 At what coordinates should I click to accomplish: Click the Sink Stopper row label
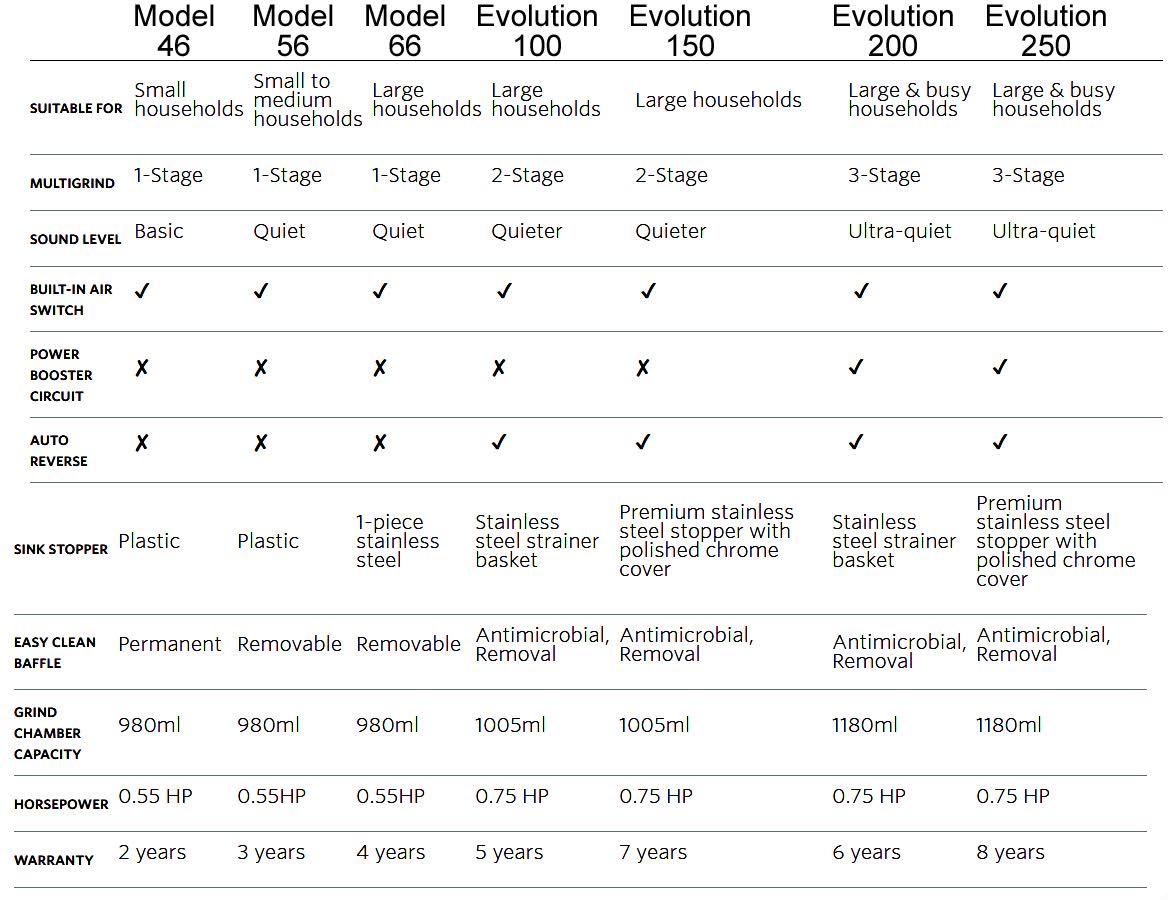61,549
